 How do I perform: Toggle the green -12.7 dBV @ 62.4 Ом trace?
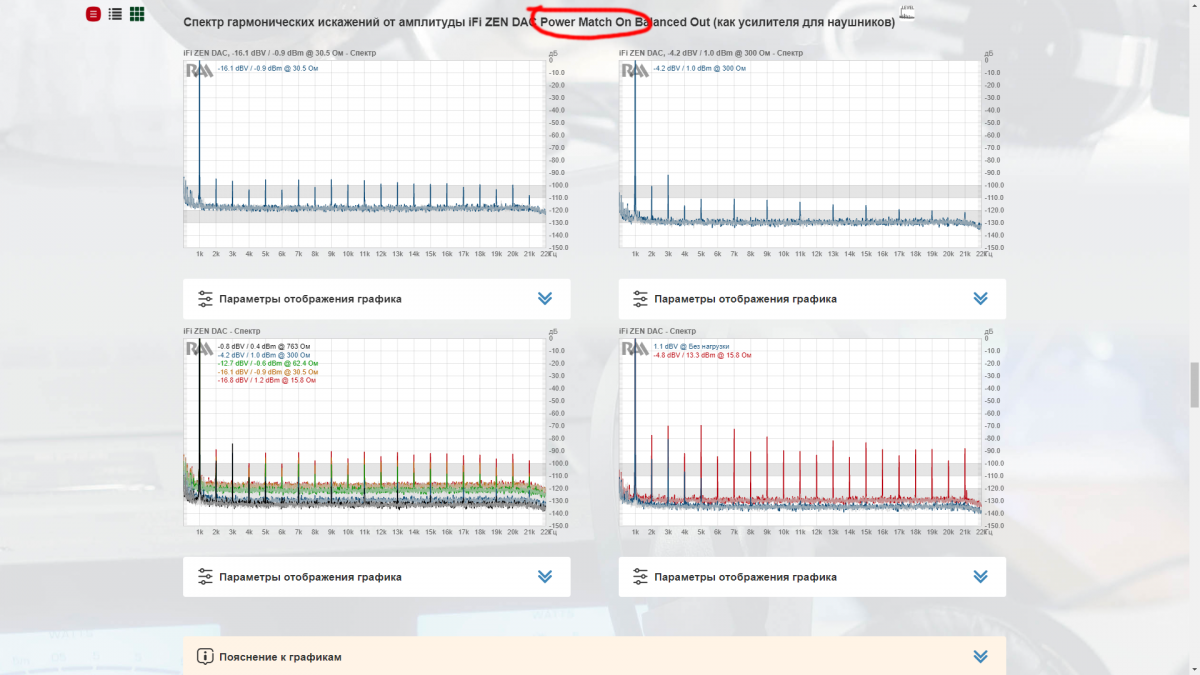click(x=267, y=363)
